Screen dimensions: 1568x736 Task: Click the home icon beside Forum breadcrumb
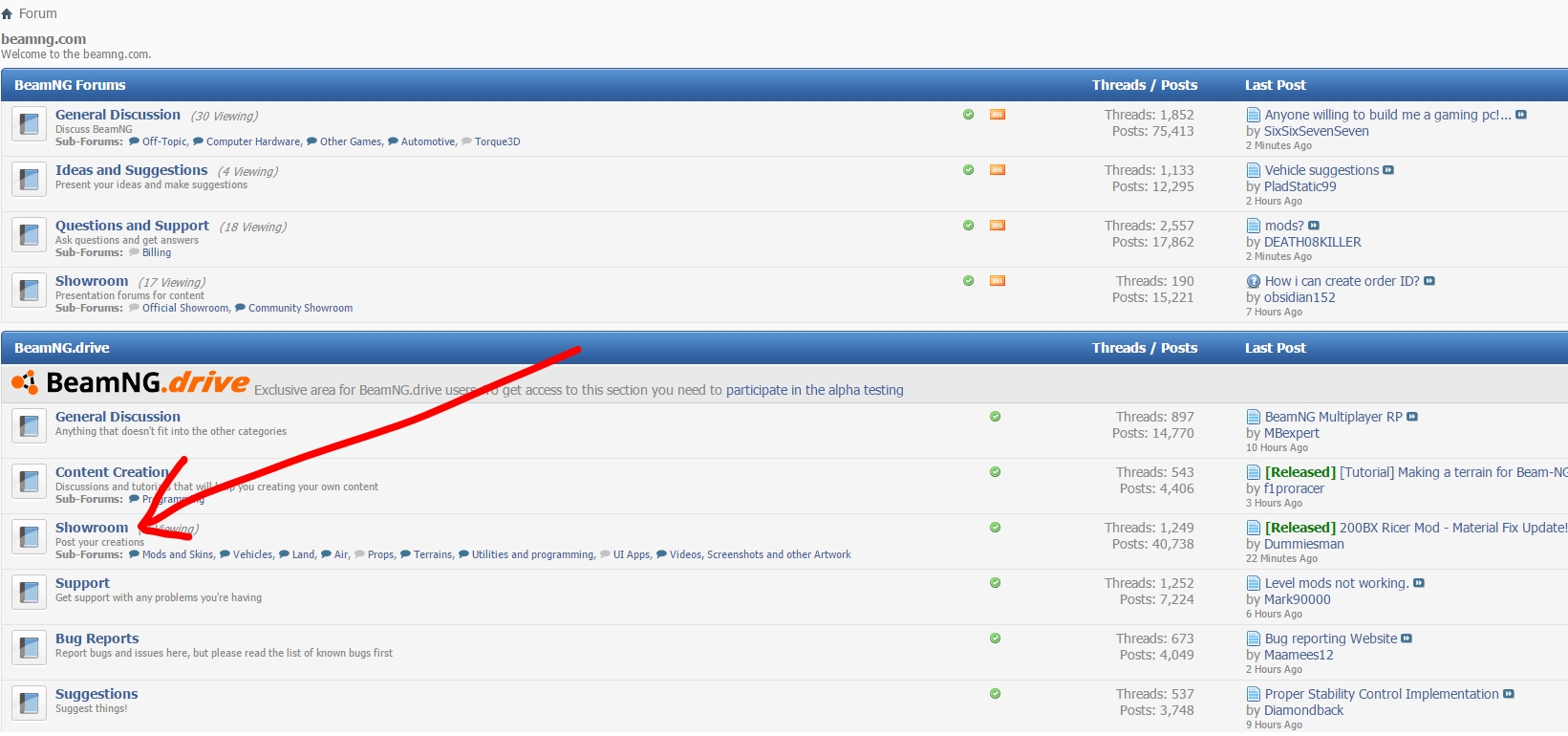[x=7, y=14]
